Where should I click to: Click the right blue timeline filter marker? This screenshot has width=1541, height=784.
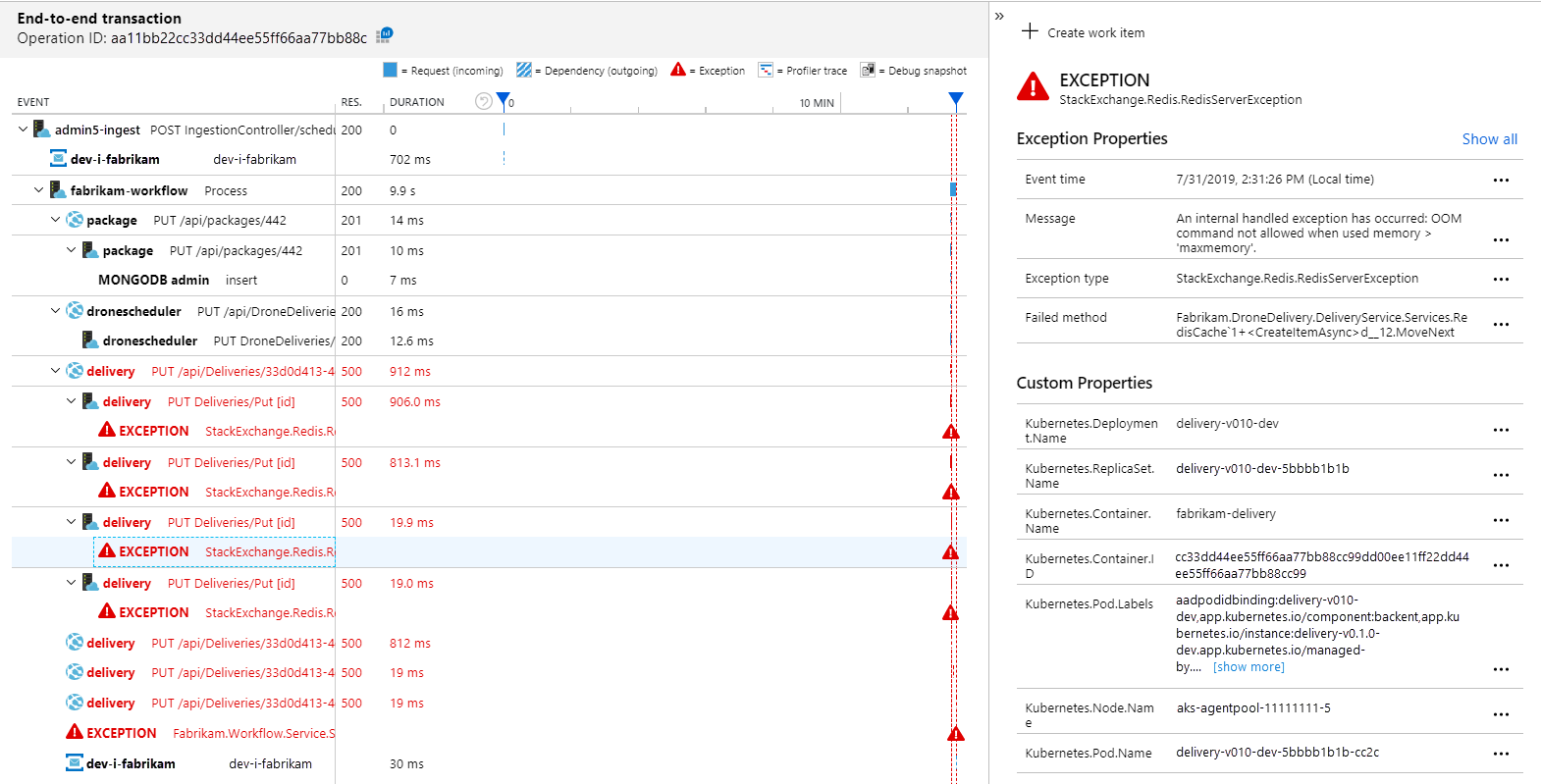click(956, 99)
